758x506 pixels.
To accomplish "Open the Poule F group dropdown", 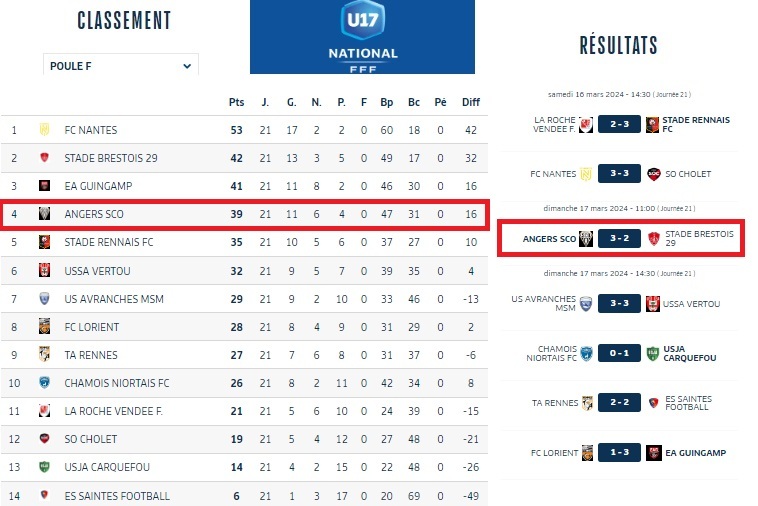I will point(120,66).
